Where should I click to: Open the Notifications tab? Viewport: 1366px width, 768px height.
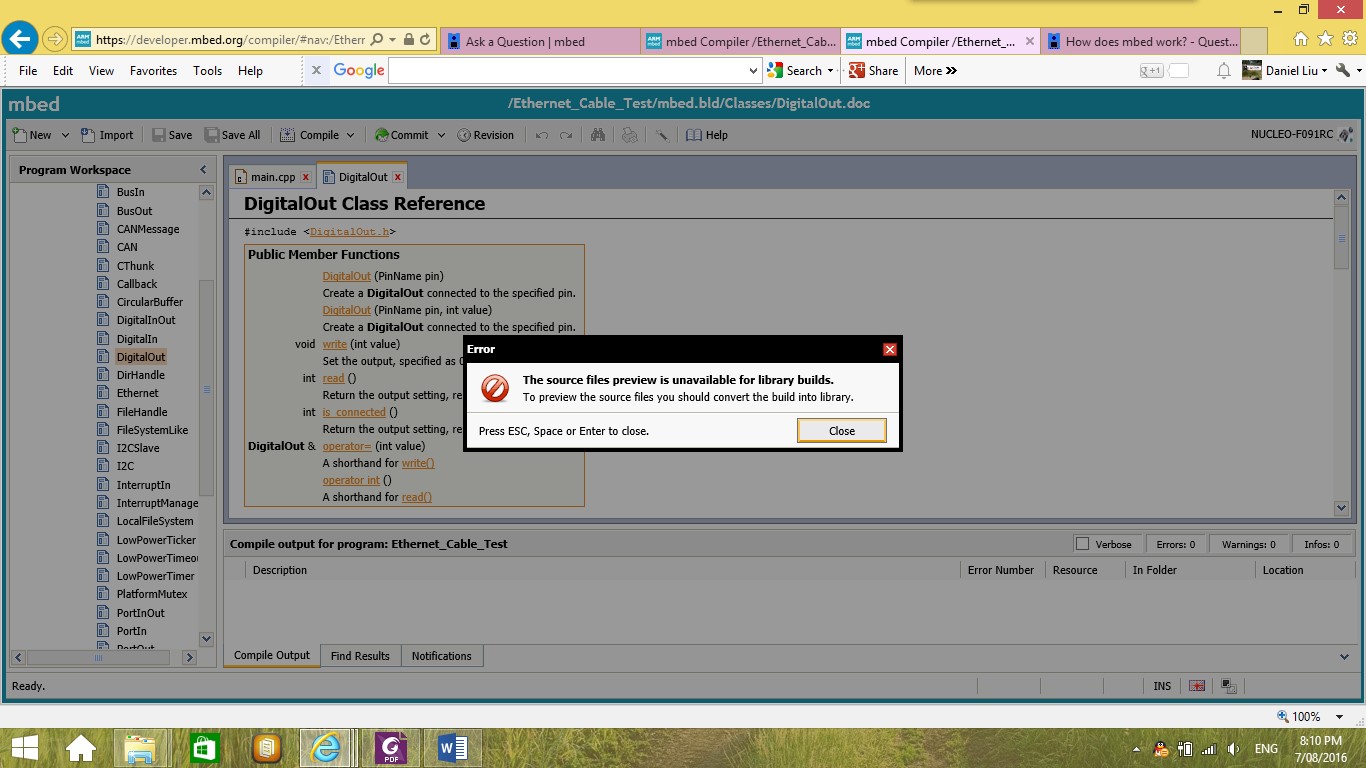(x=441, y=656)
